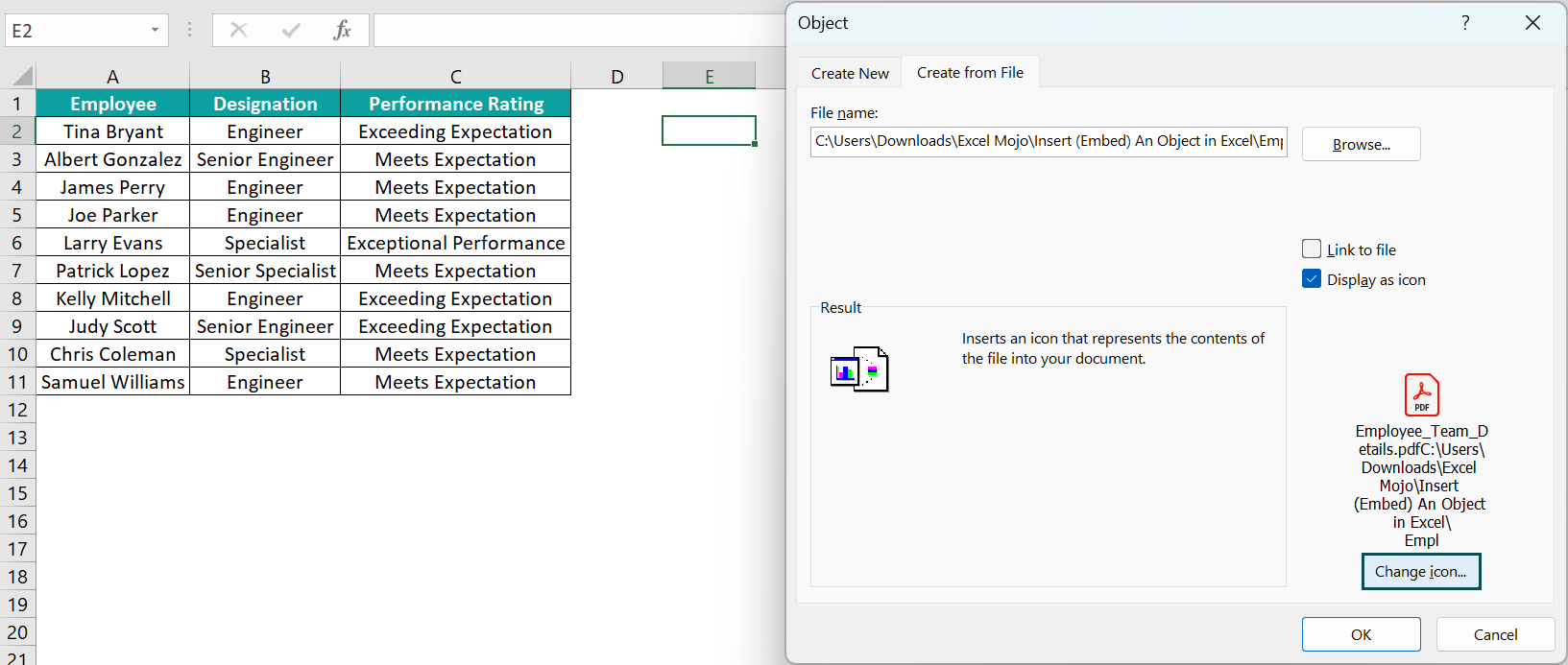Click the formula bar options dots
1568x665 pixels.
click(189, 31)
